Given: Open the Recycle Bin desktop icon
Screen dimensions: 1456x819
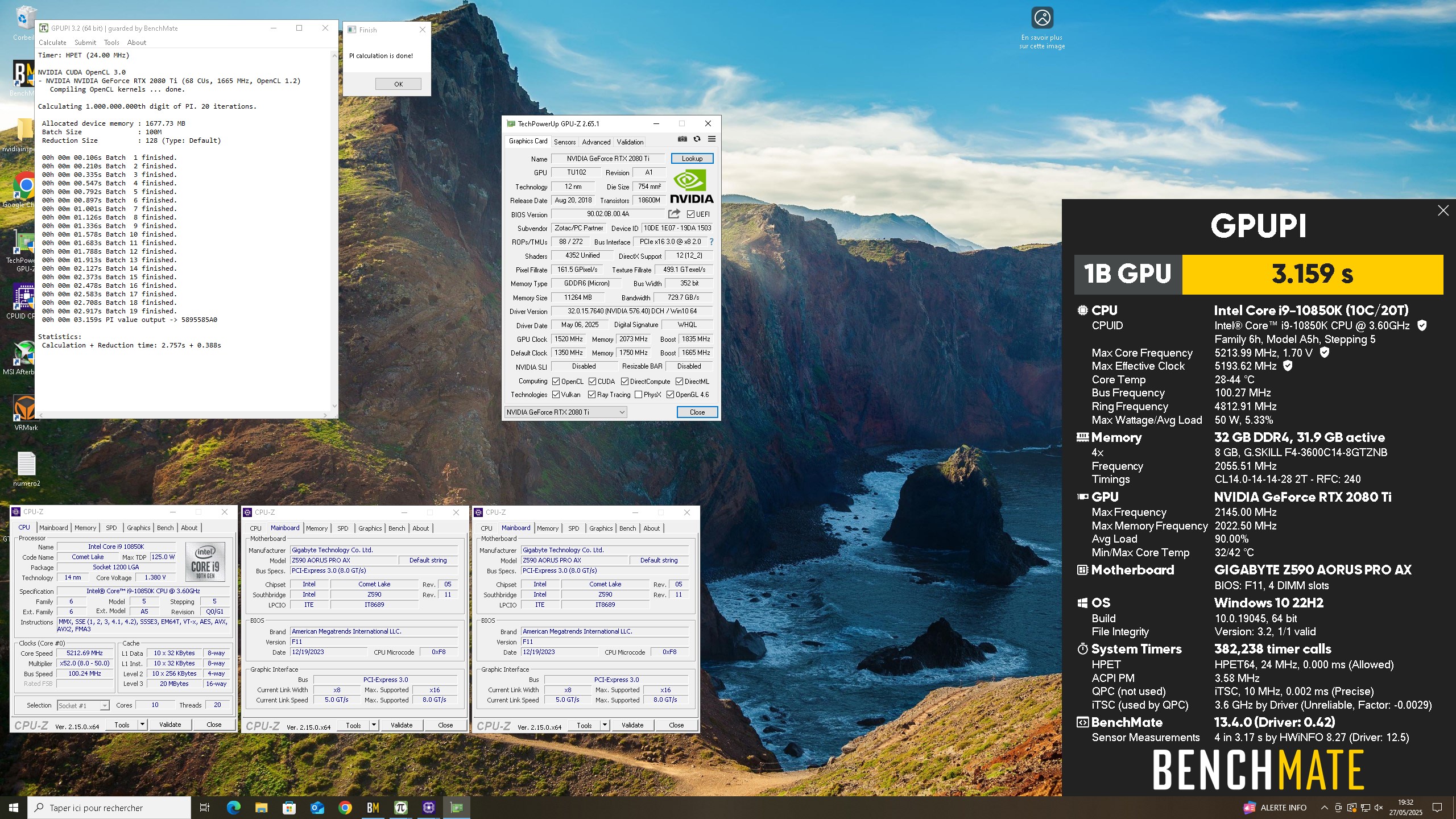Looking at the screenshot, I should 23,23.
